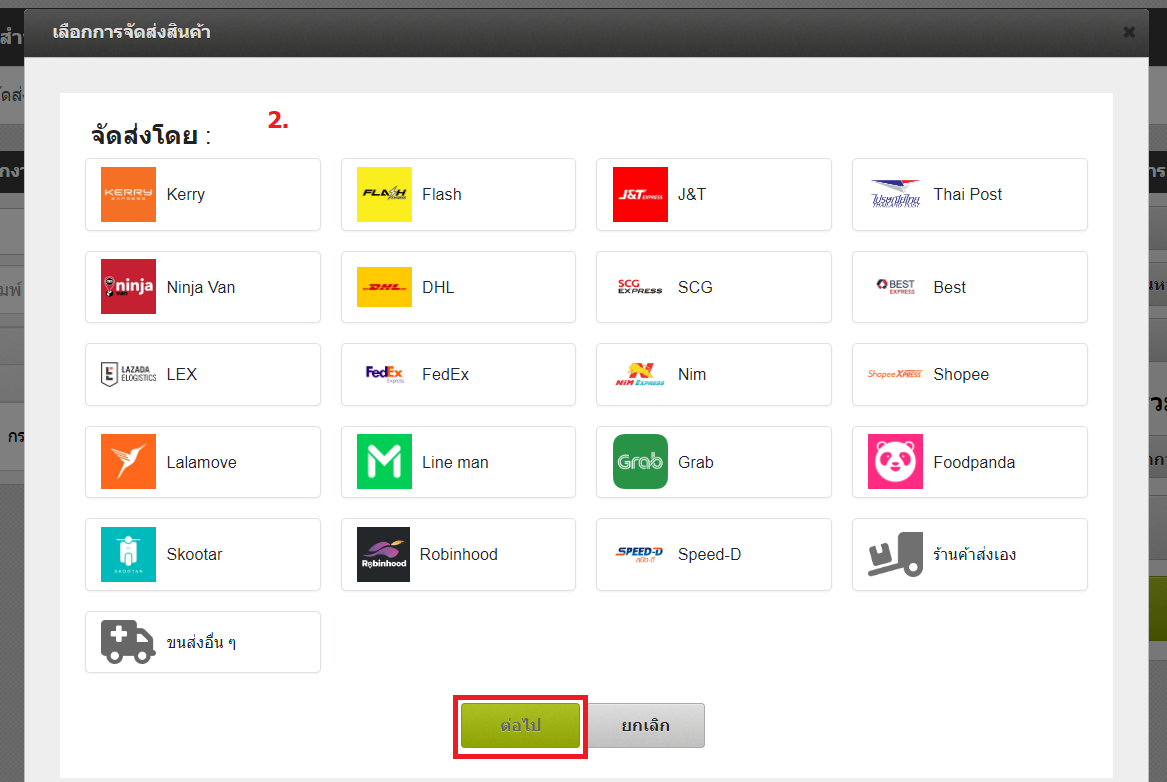
Task: Click the green Grab logo
Action: tap(640, 461)
